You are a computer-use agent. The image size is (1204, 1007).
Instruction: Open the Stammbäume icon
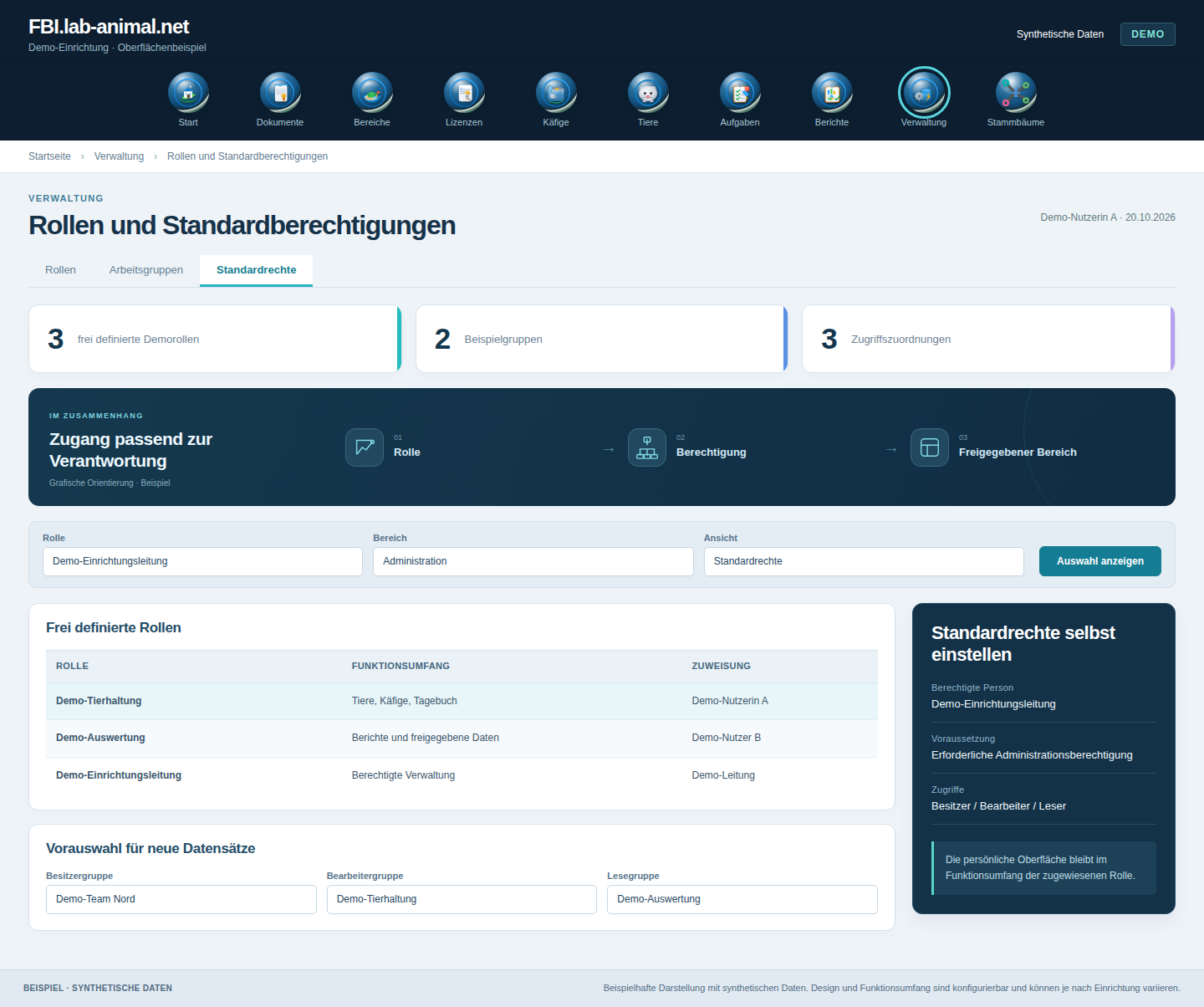click(x=1016, y=93)
